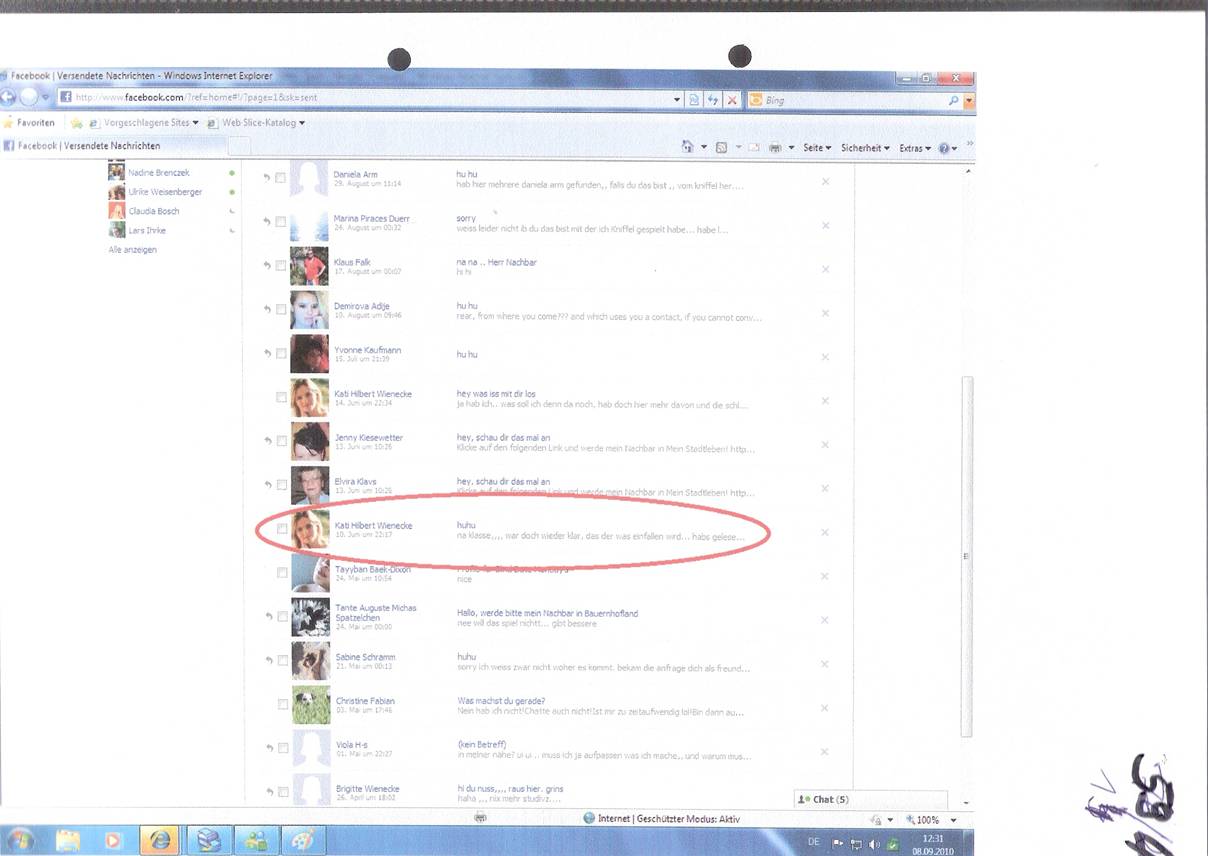Click the Bing search magnifier icon
The height and width of the screenshot is (856, 1208).
click(954, 100)
